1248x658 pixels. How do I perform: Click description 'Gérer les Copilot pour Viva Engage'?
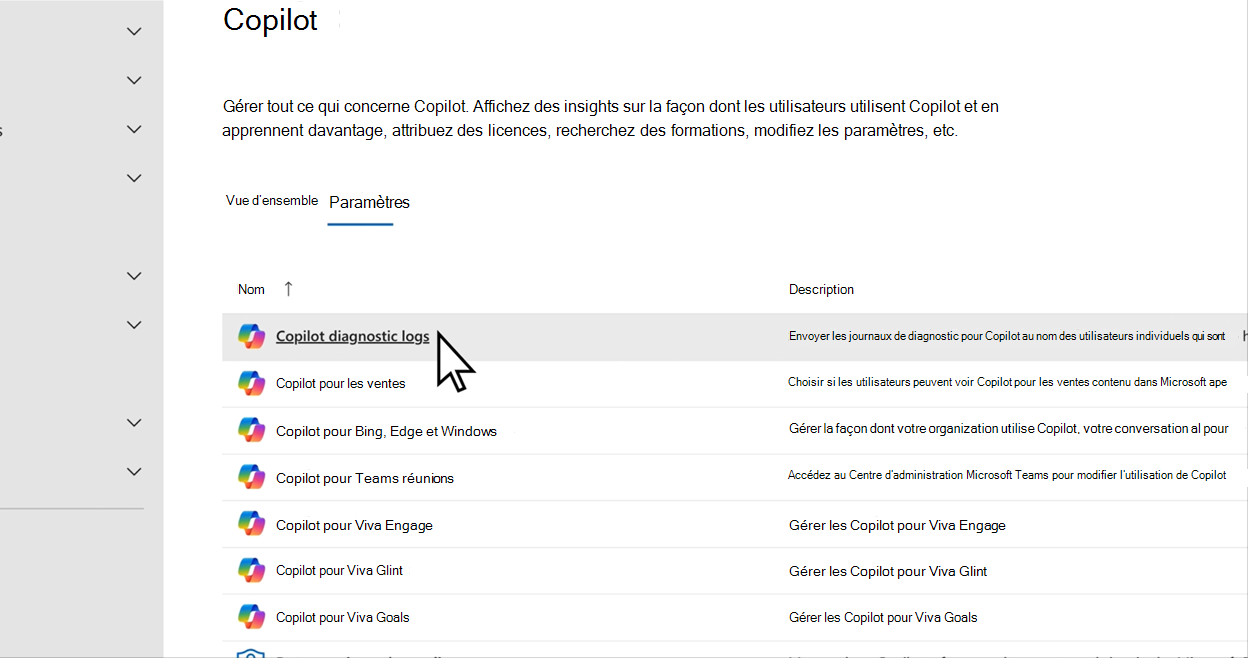pos(897,525)
